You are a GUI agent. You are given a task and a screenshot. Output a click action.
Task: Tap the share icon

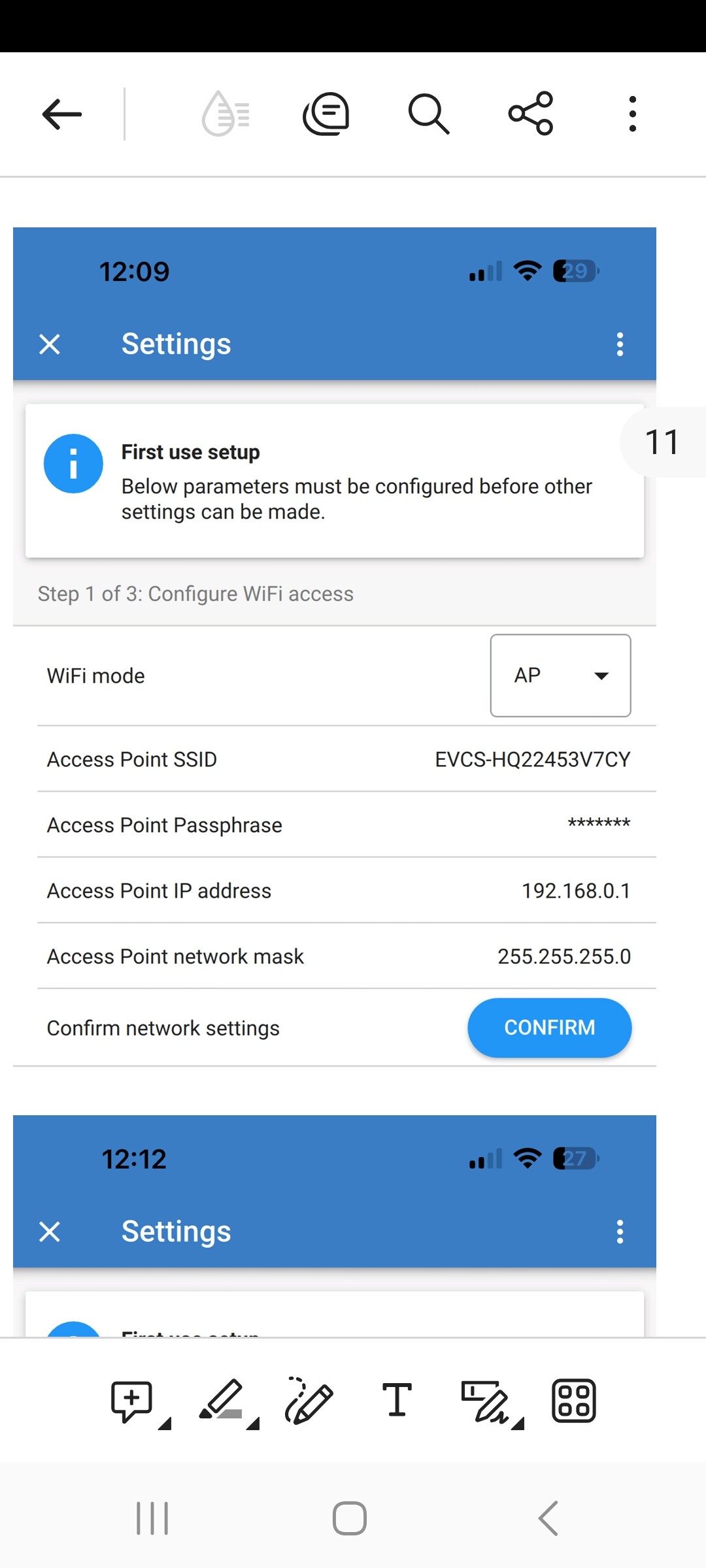pyautogui.click(x=531, y=114)
